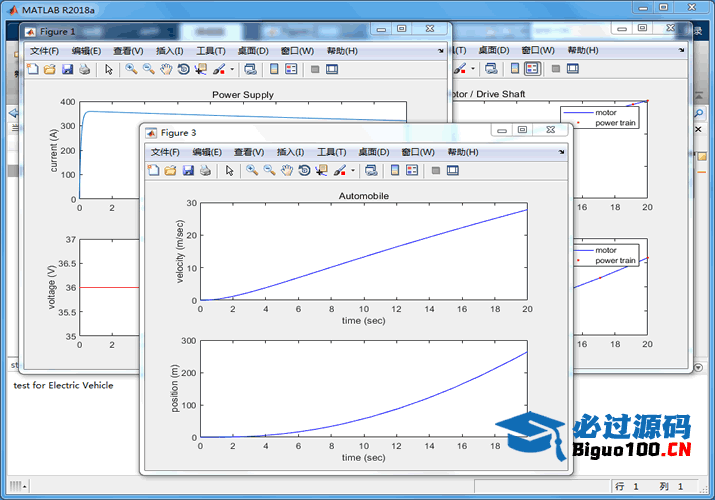Click Open File icon in Figure 3 toolbar
Viewport: 715px width, 500px height.
click(x=170, y=171)
